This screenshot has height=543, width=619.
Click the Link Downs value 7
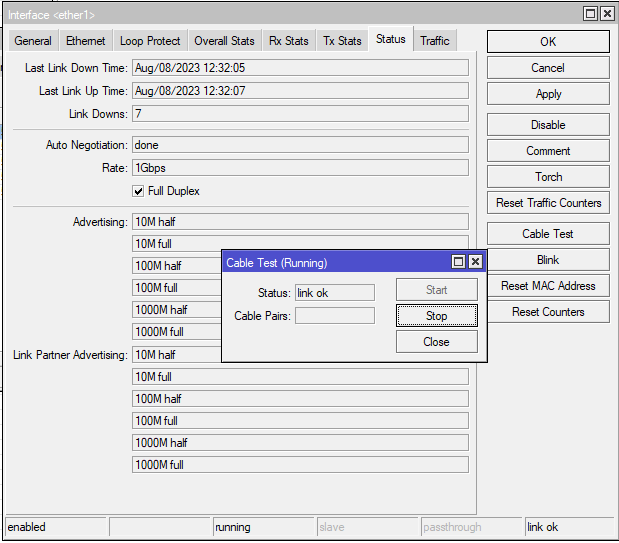pyautogui.click(x=300, y=114)
